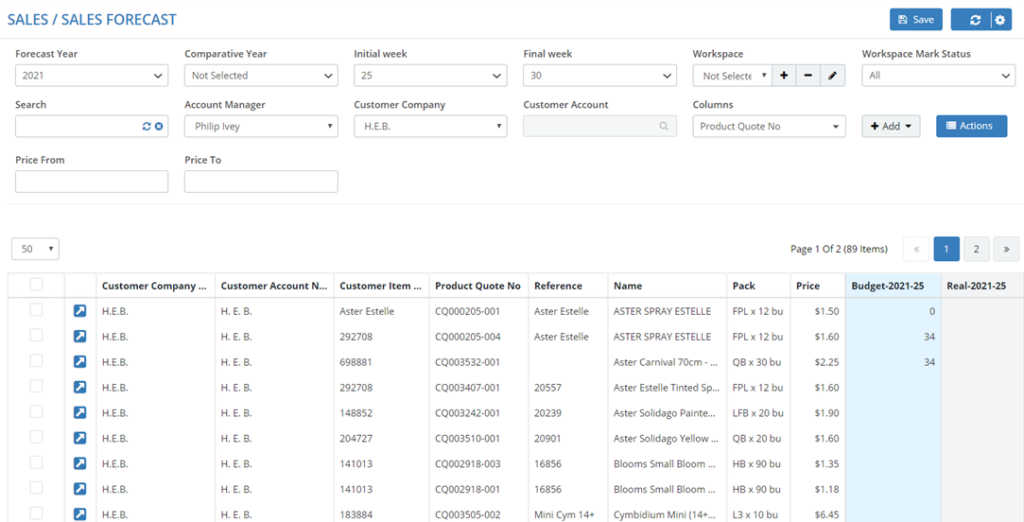Viewport: 1024px width, 522px height.
Task: Go to page 2 of results
Action: (x=976, y=249)
